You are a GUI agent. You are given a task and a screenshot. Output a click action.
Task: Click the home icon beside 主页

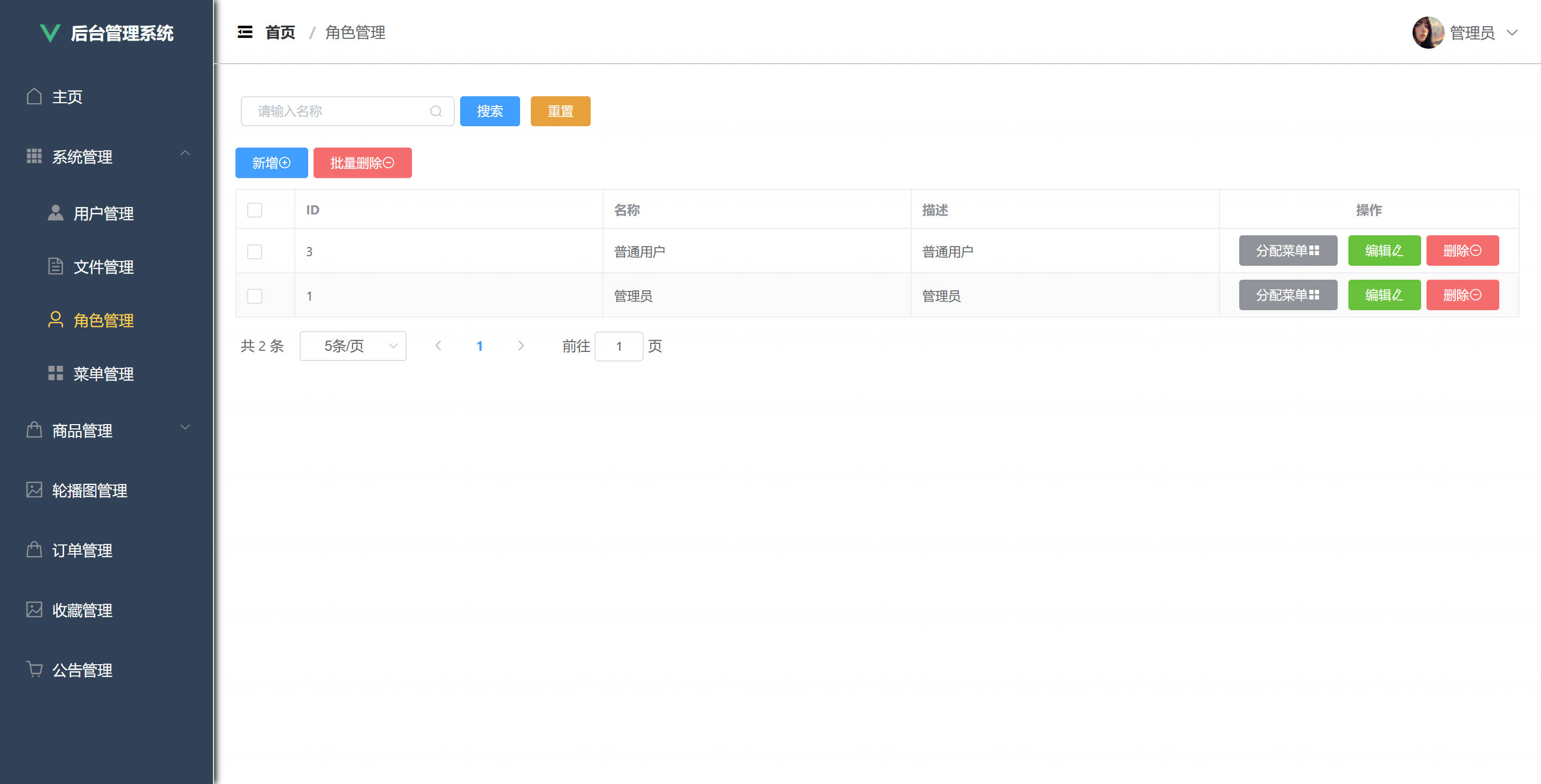click(x=34, y=96)
